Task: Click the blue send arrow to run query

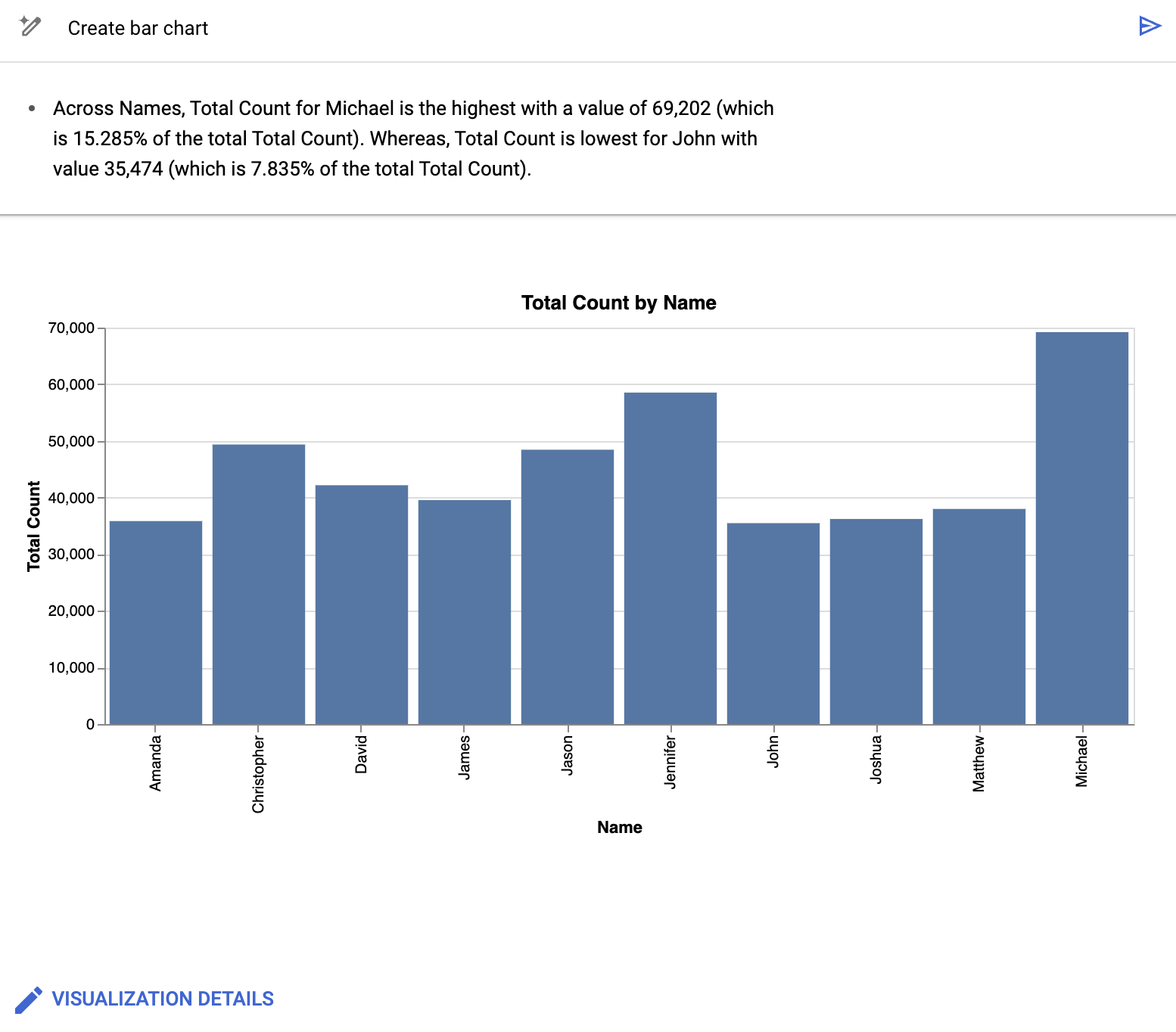Action: (1149, 25)
